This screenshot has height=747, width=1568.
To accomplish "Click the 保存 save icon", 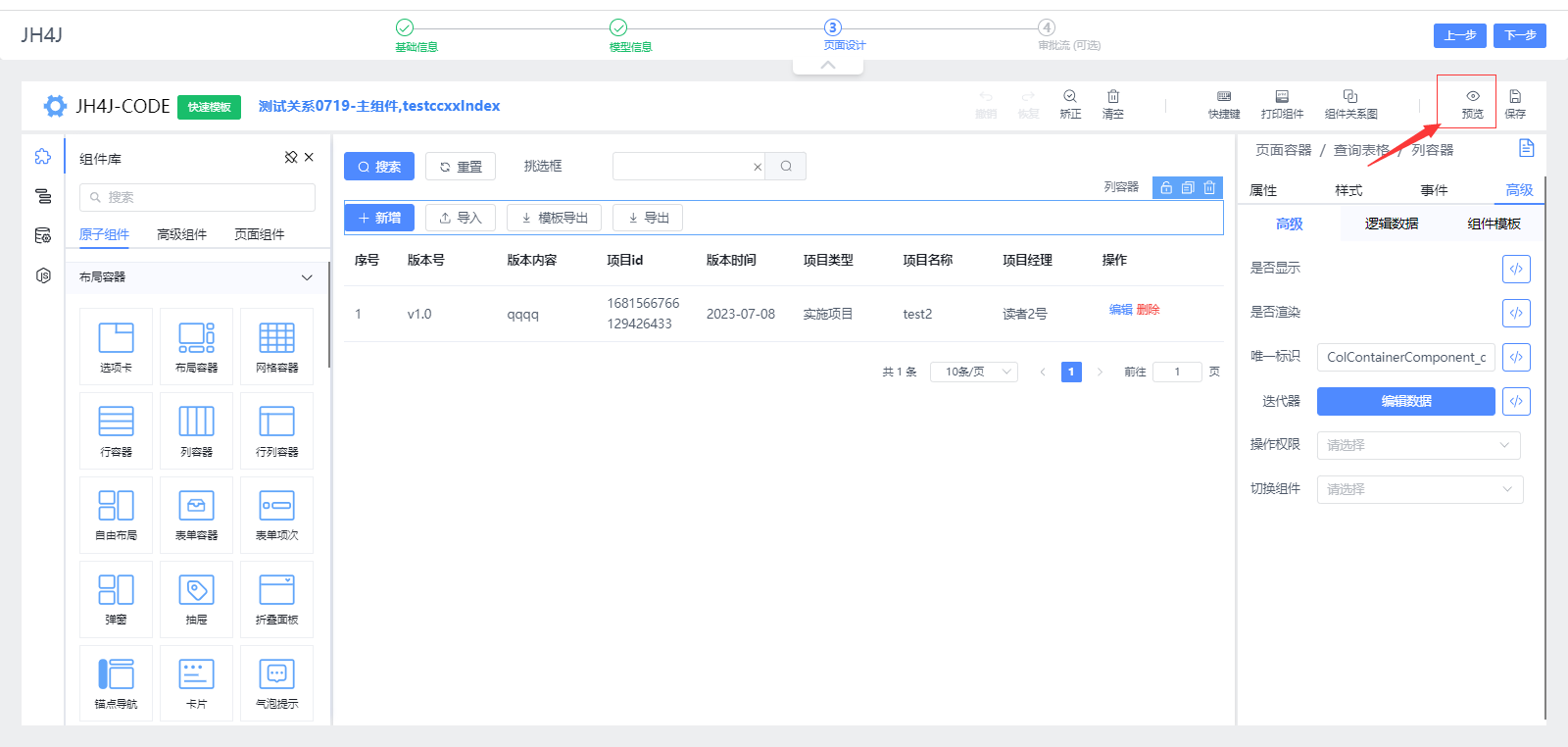I will tap(1515, 96).
